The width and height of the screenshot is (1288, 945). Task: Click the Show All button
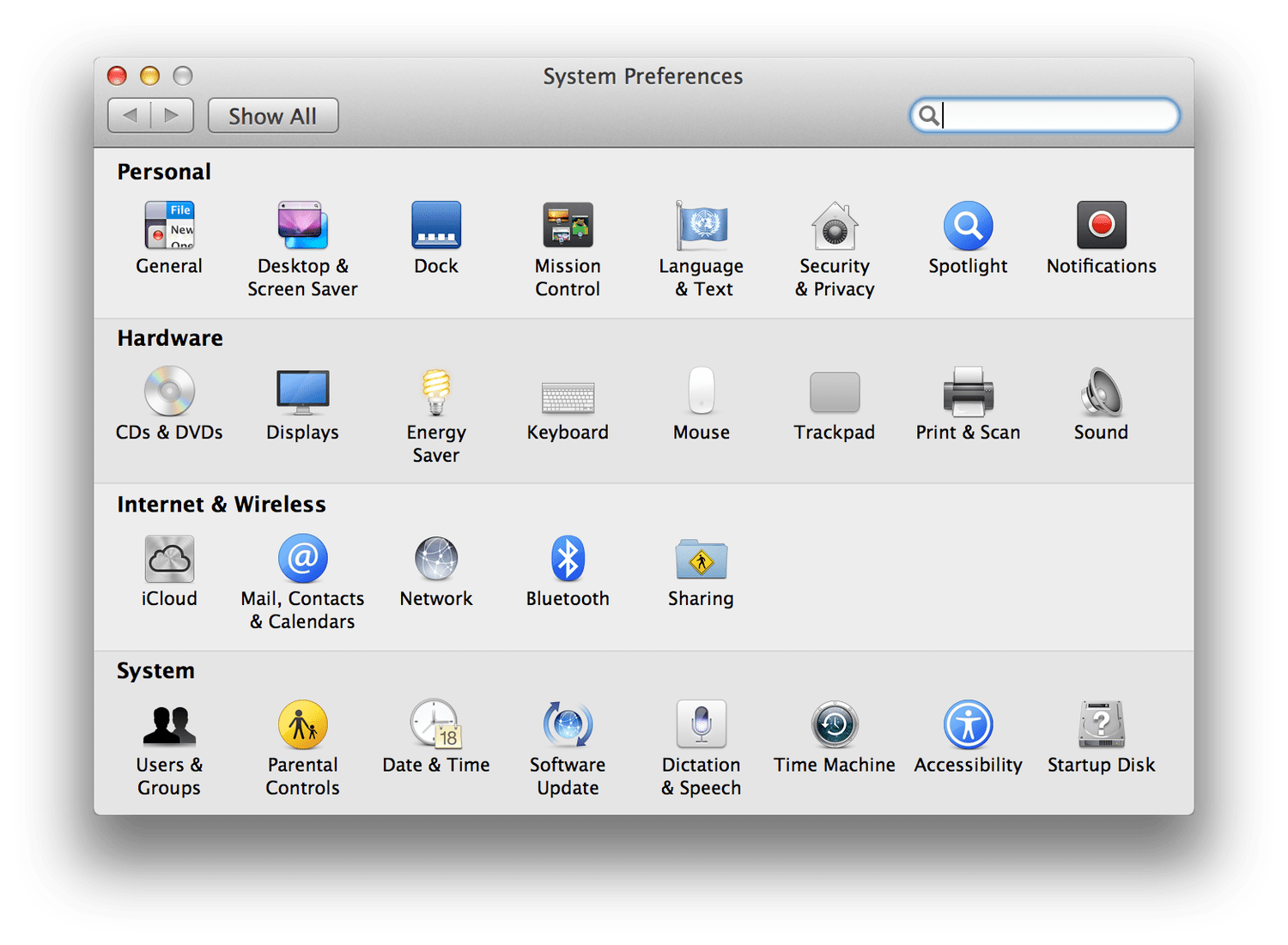click(273, 116)
